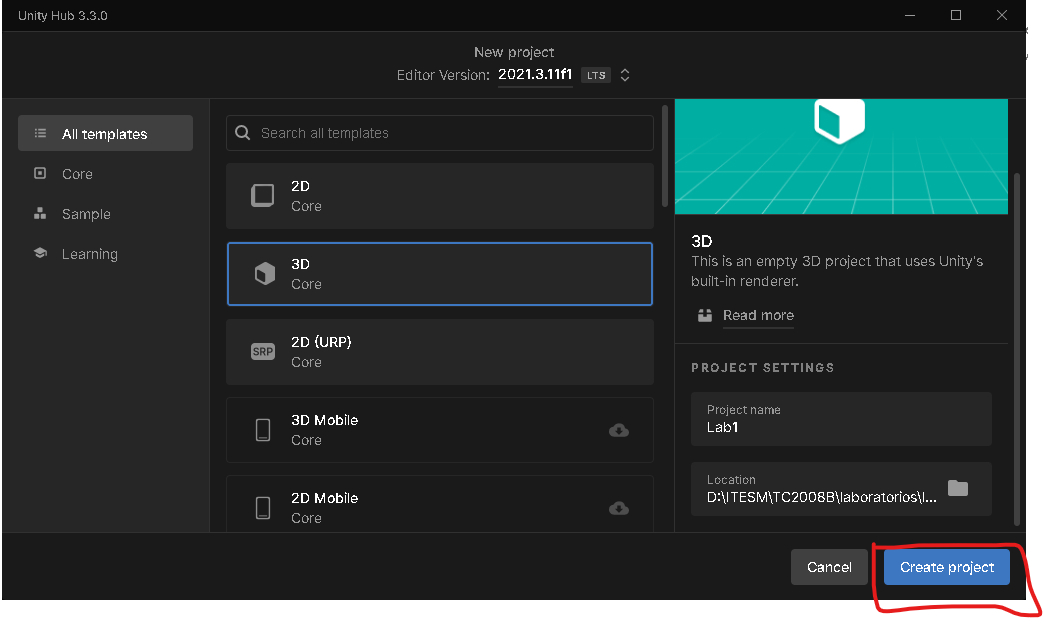Click the SRP icon of 2D (URP)
Image resolution: width=1045 pixels, height=618 pixels.
(x=263, y=352)
